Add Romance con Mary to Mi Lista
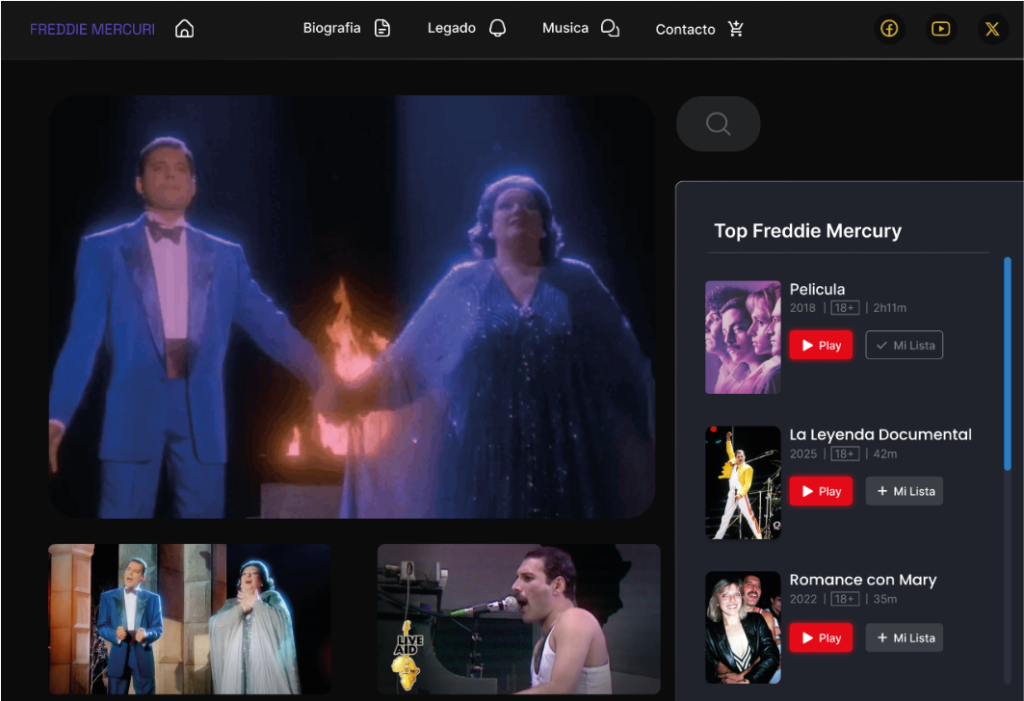Image resolution: width=1024 pixels, height=701 pixels. pyautogui.click(x=904, y=638)
